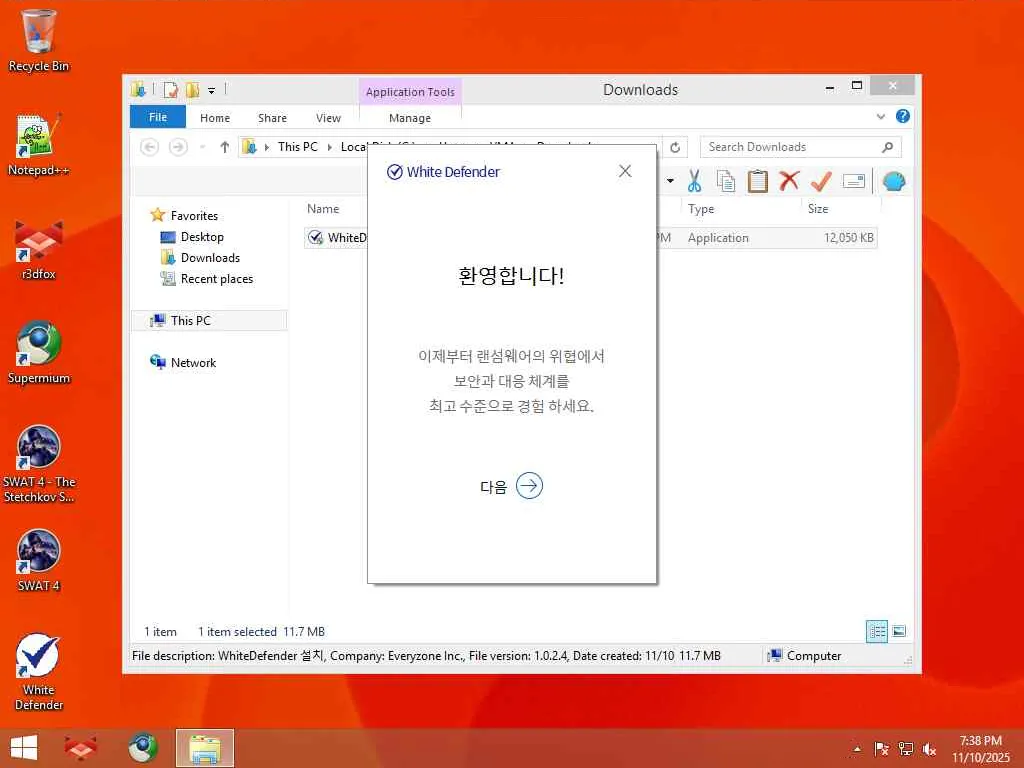1024x768 pixels.
Task: Click network tray icon
Action: click(x=906, y=749)
